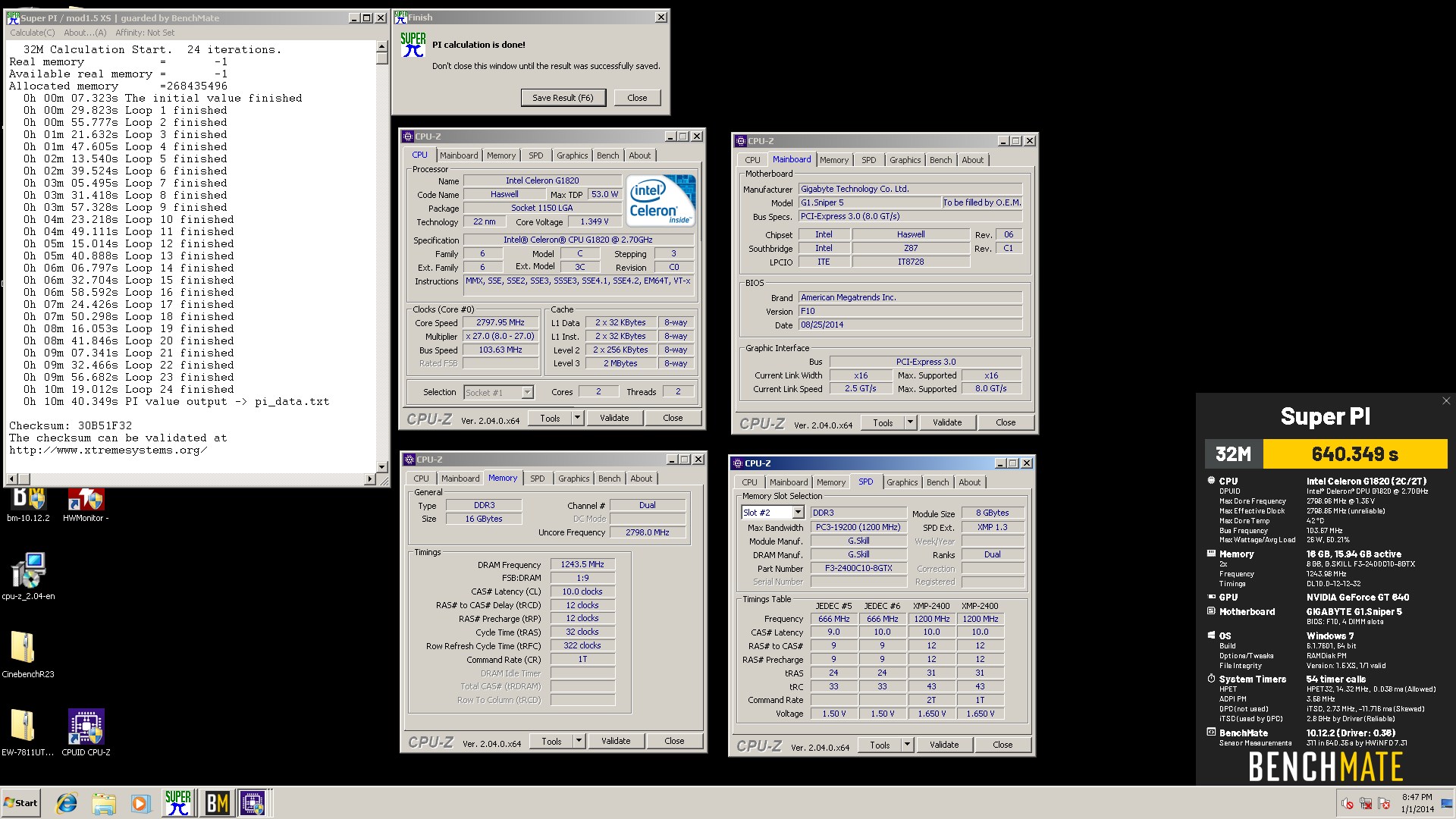The height and width of the screenshot is (819, 1456).
Task: Click the DRAM Frequency value 1243.5 MHz
Action: (x=582, y=564)
